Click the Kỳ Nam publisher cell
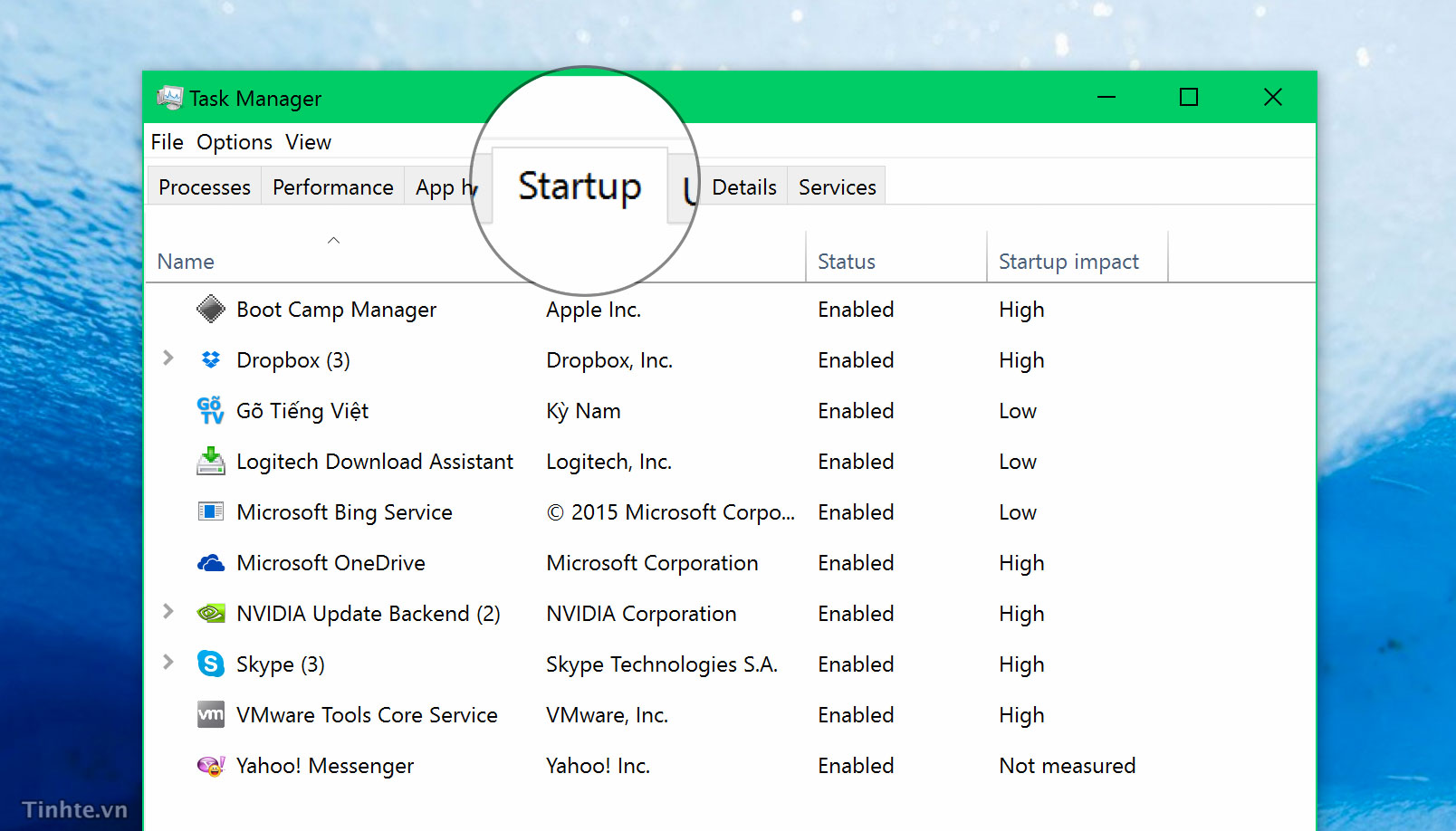 583,411
